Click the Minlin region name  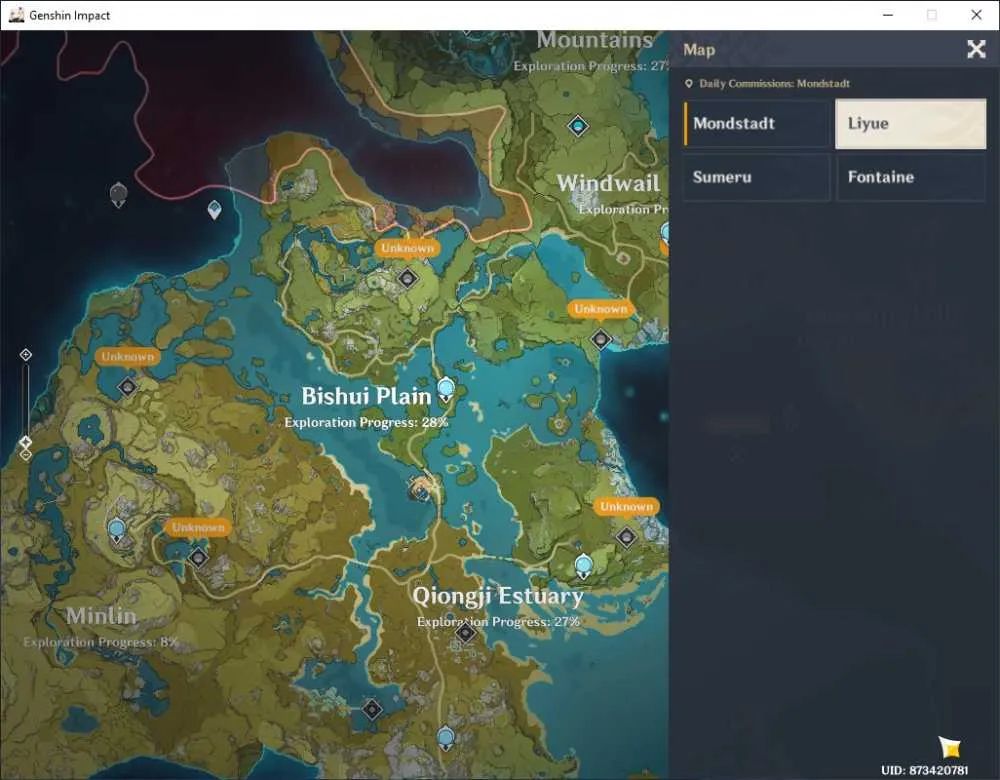[x=101, y=615]
